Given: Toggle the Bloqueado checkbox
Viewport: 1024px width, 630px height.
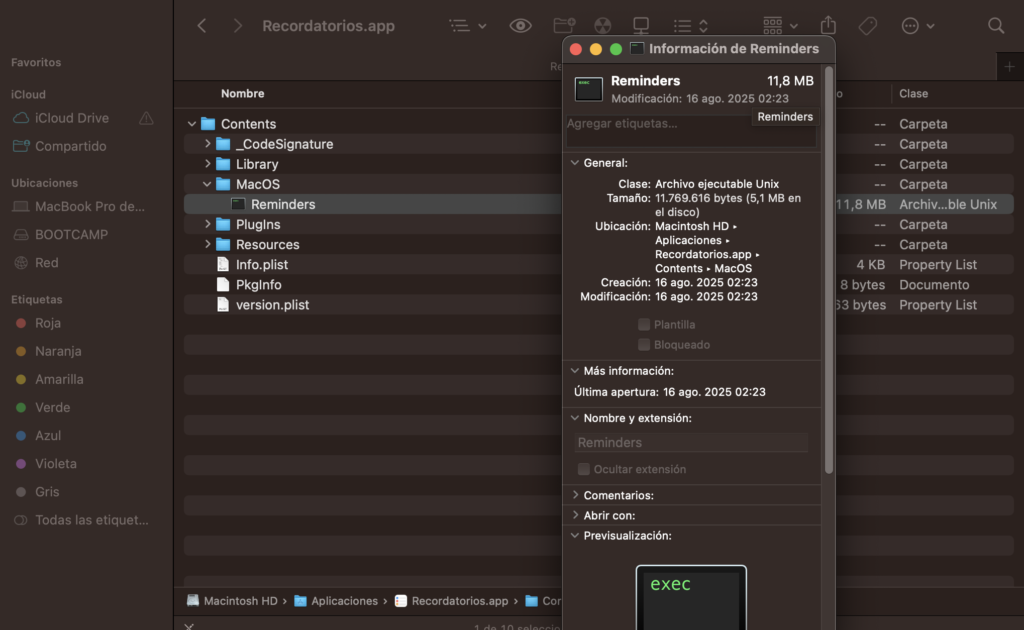Looking at the screenshot, I should [644, 345].
